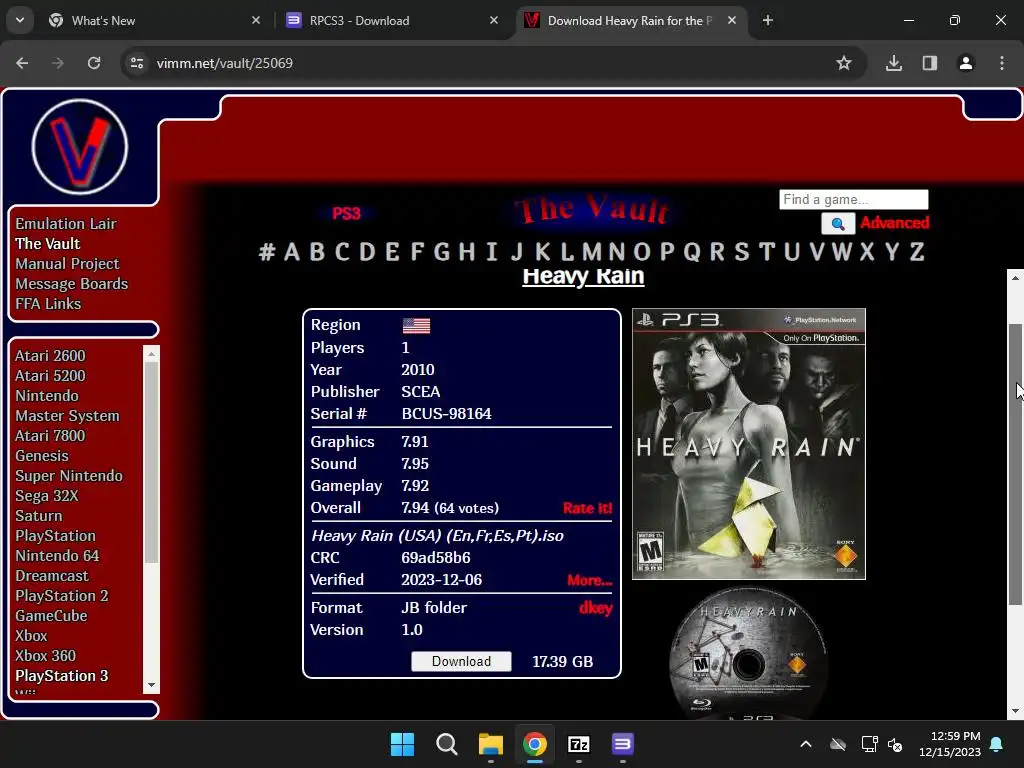Image resolution: width=1024 pixels, height=768 pixels.
Task: Open the Chrome three-dot menu
Action: click(1002, 63)
